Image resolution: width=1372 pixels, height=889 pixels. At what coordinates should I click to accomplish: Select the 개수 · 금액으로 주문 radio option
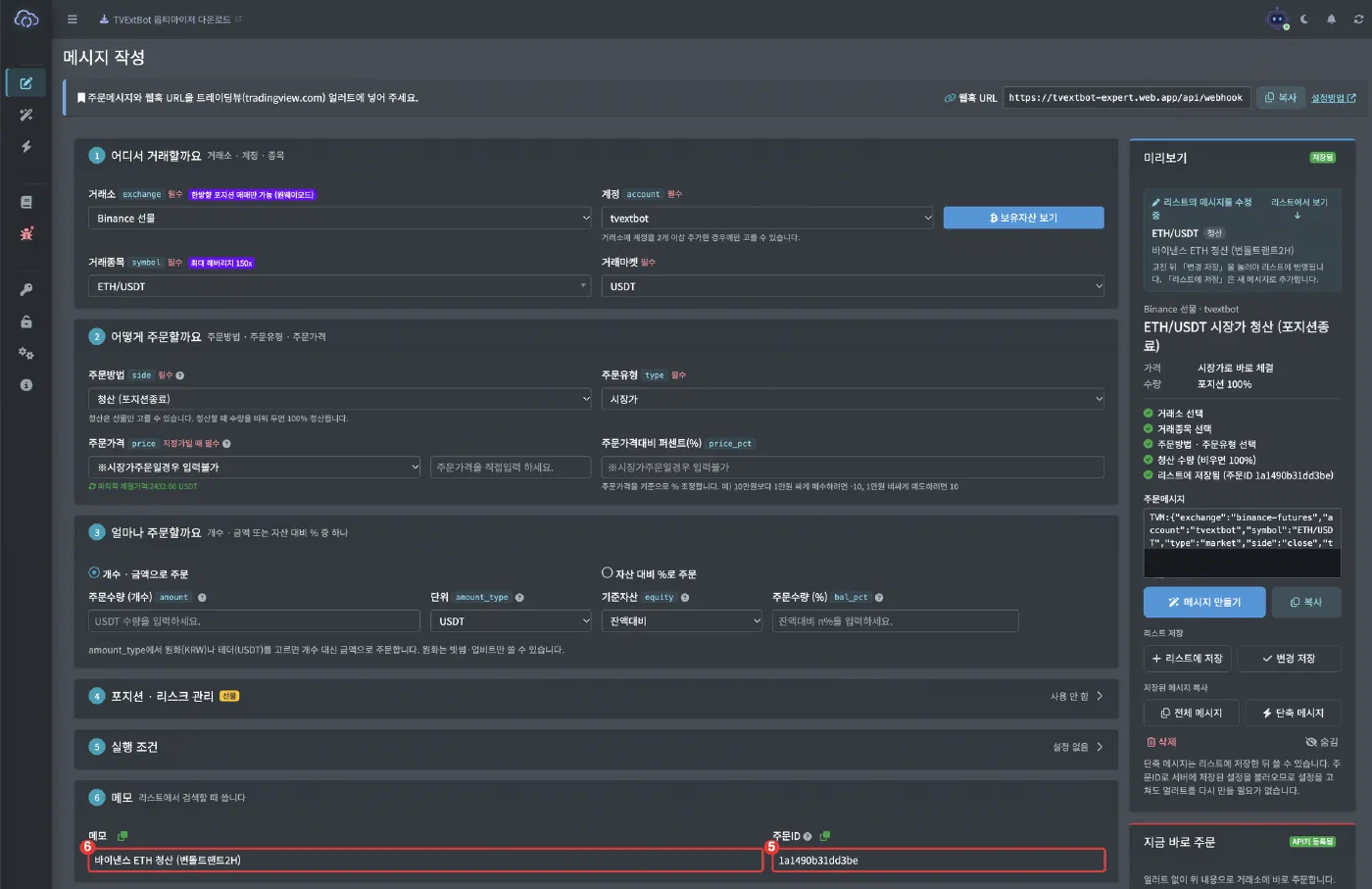(x=94, y=572)
